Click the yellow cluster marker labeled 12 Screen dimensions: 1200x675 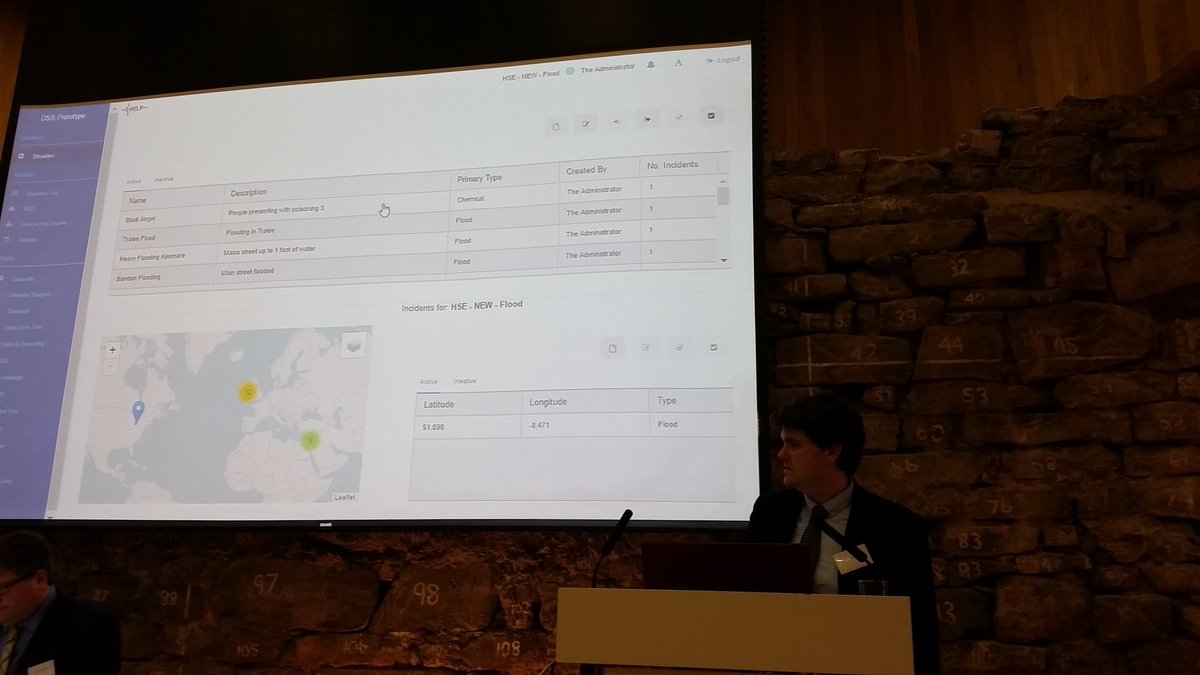tap(247, 393)
